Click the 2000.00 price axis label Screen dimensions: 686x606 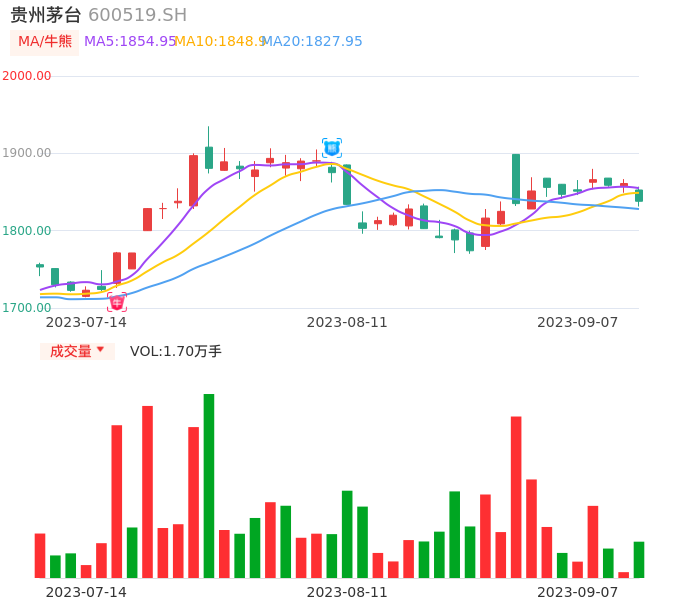(27, 76)
